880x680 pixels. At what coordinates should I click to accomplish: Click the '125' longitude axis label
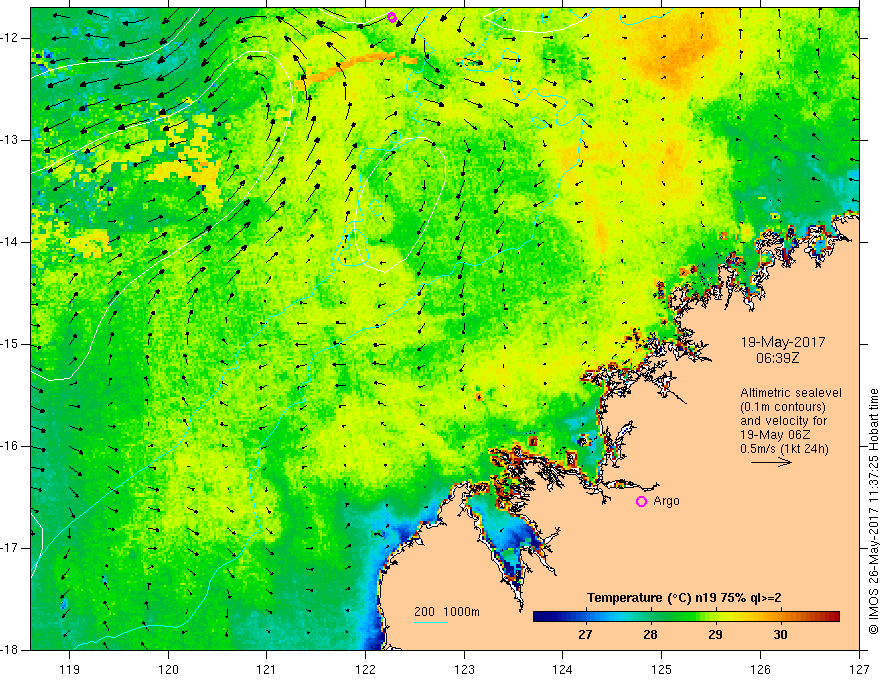[x=662, y=669]
